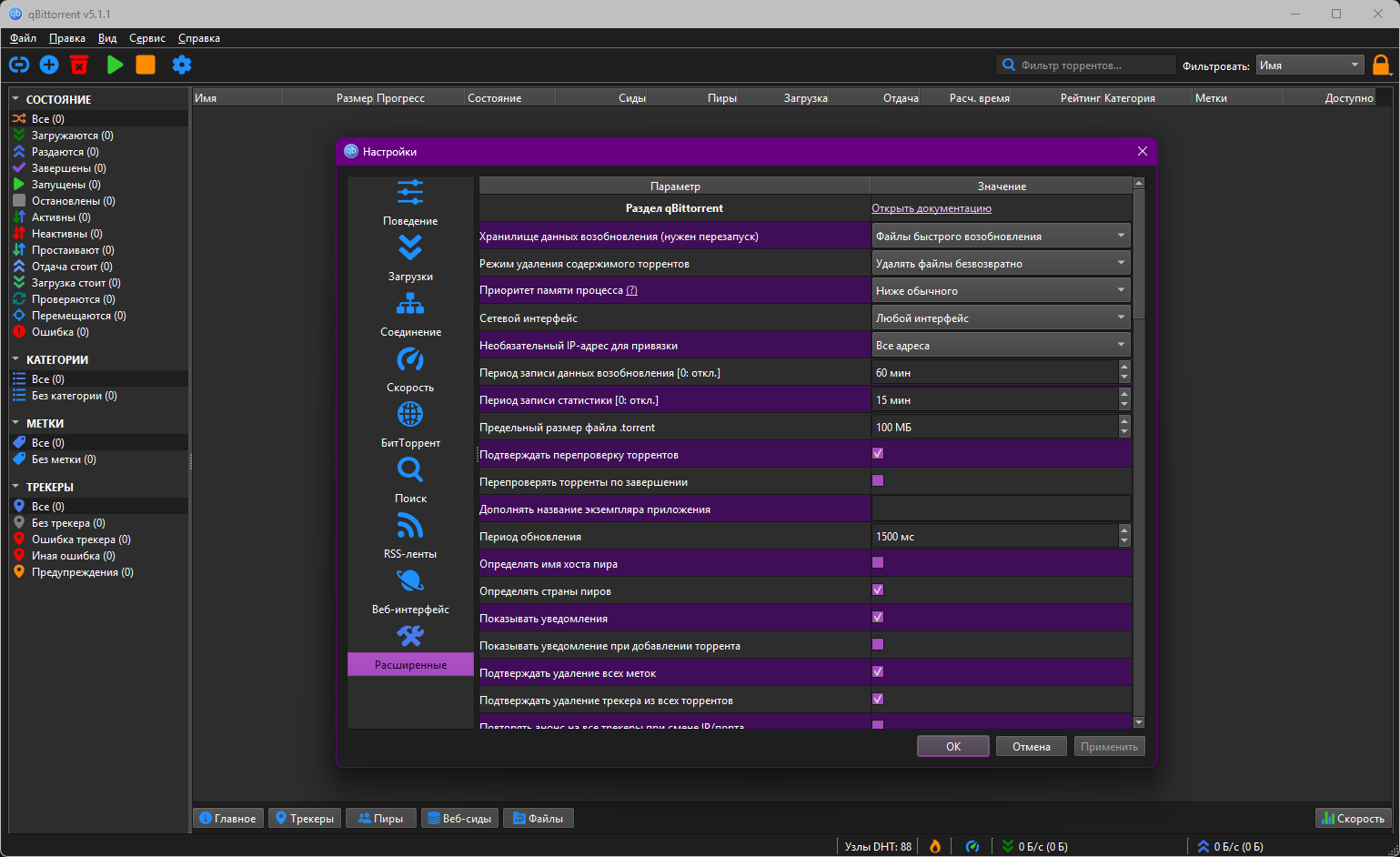Open the Сервис menu
Viewport: 1400px width, 857px height.
pyautogui.click(x=147, y=38)
